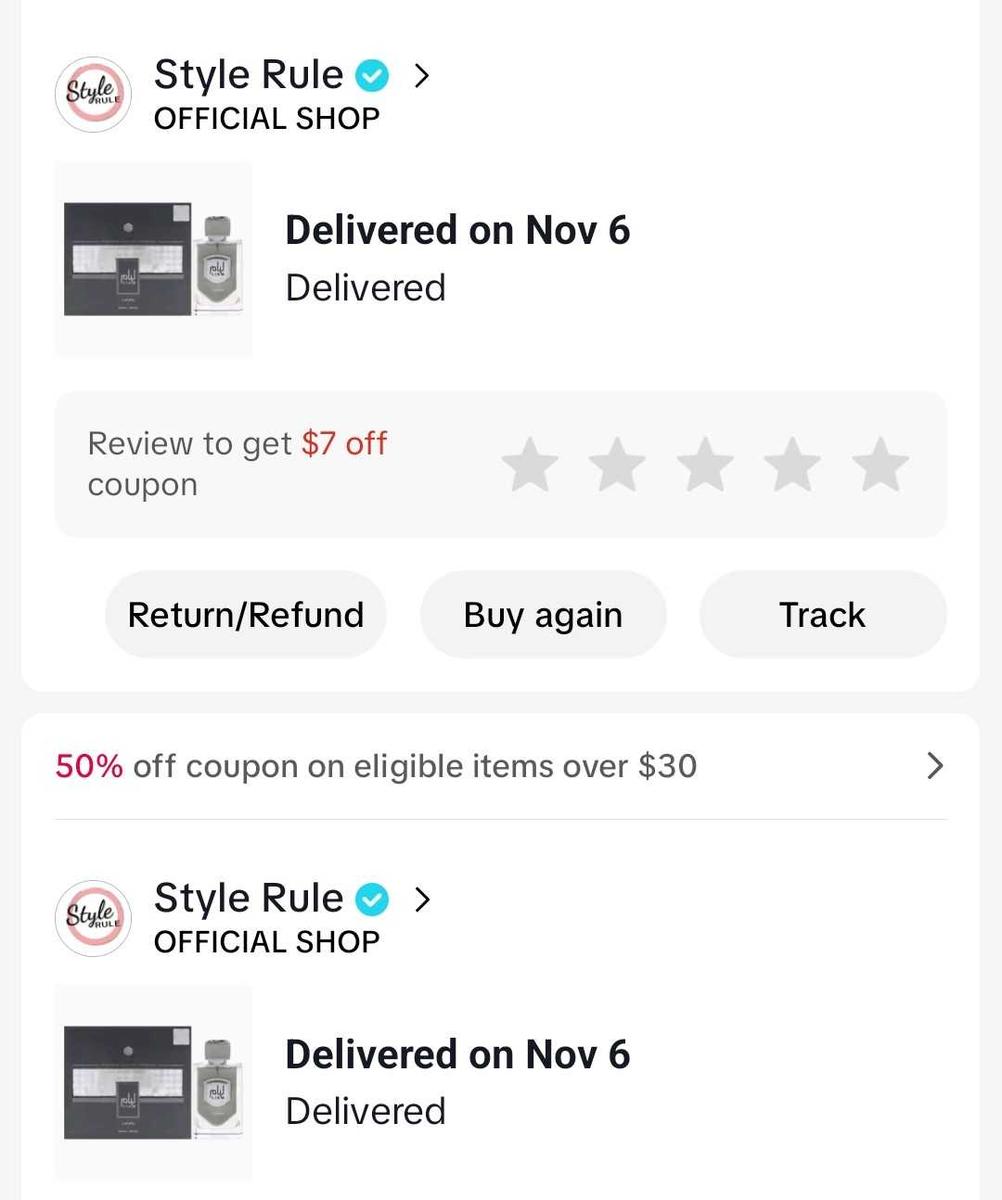Open second Style Rule shop via chevron
Viewport: 1002px width, 1200px height.
point(422,900)
